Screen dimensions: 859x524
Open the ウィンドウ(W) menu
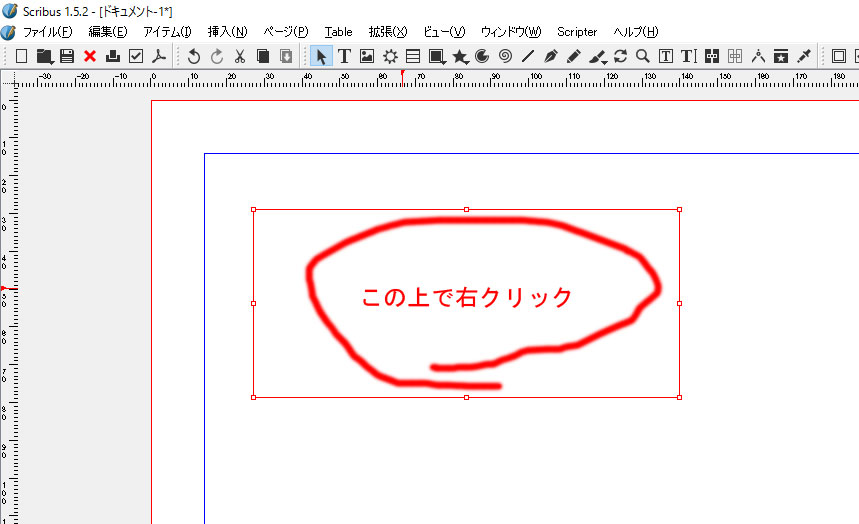click(x=511, y=32)
